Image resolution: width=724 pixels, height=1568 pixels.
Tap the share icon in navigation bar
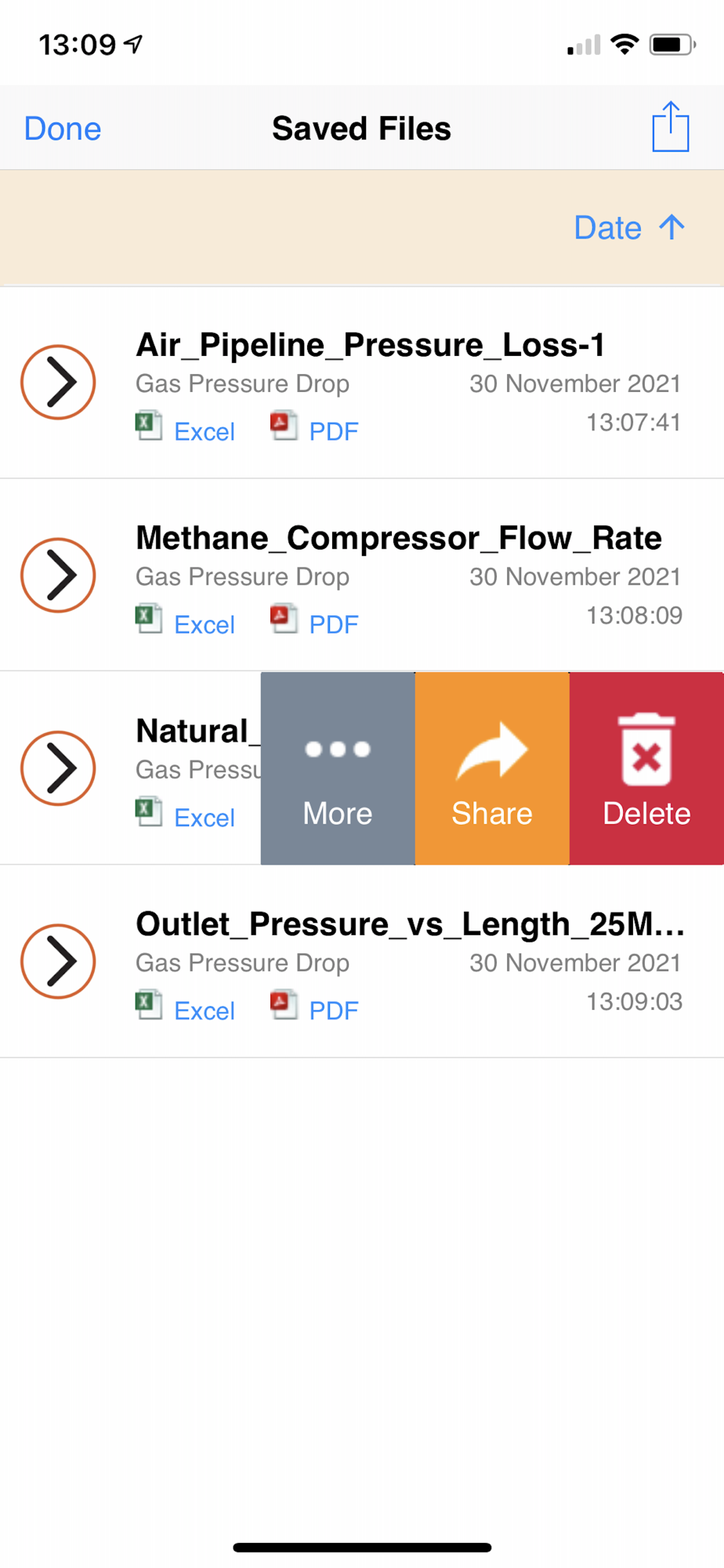[670, 128]
